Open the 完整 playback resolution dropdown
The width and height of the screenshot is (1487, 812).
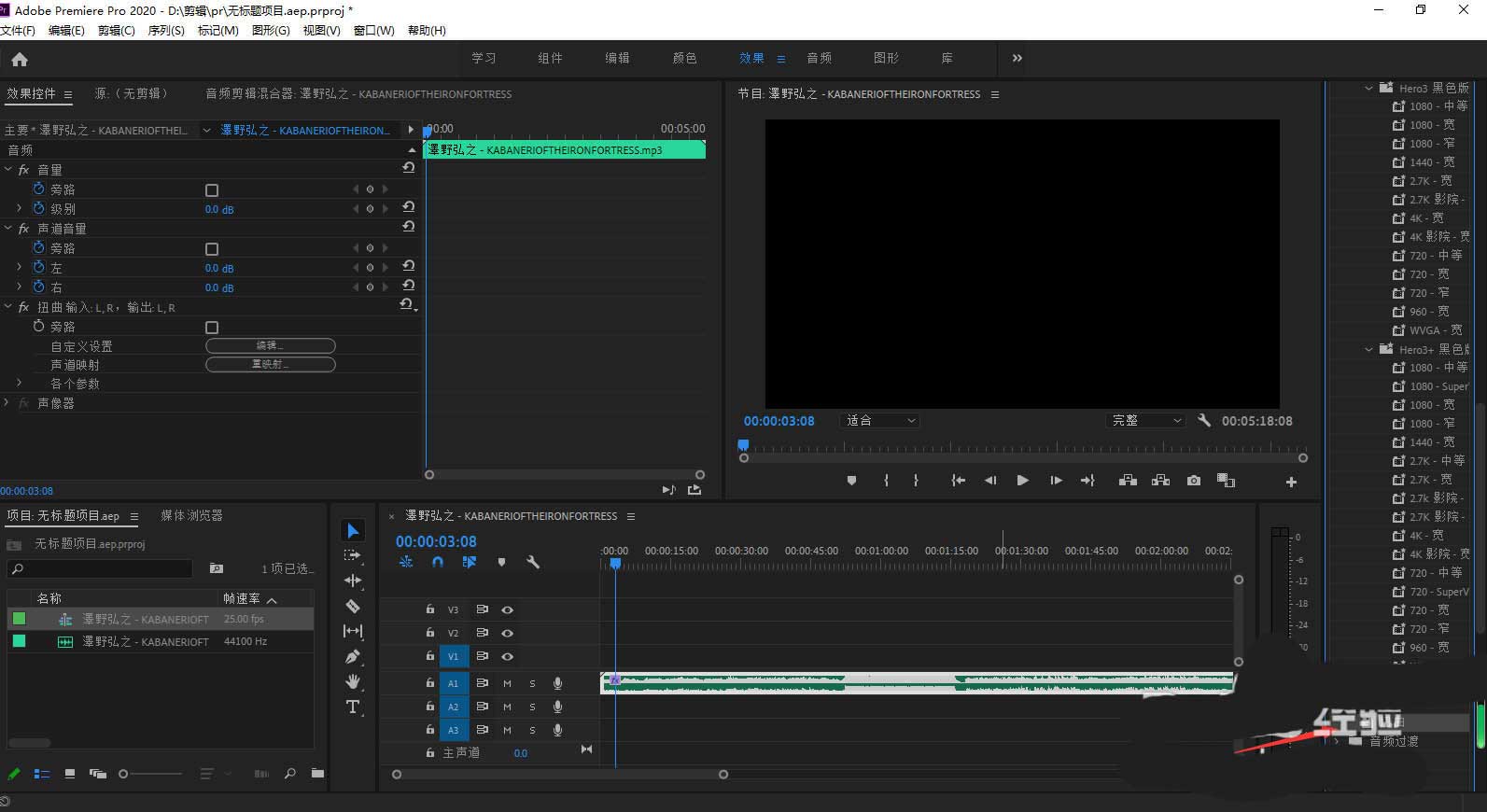tap(1146, 421)
